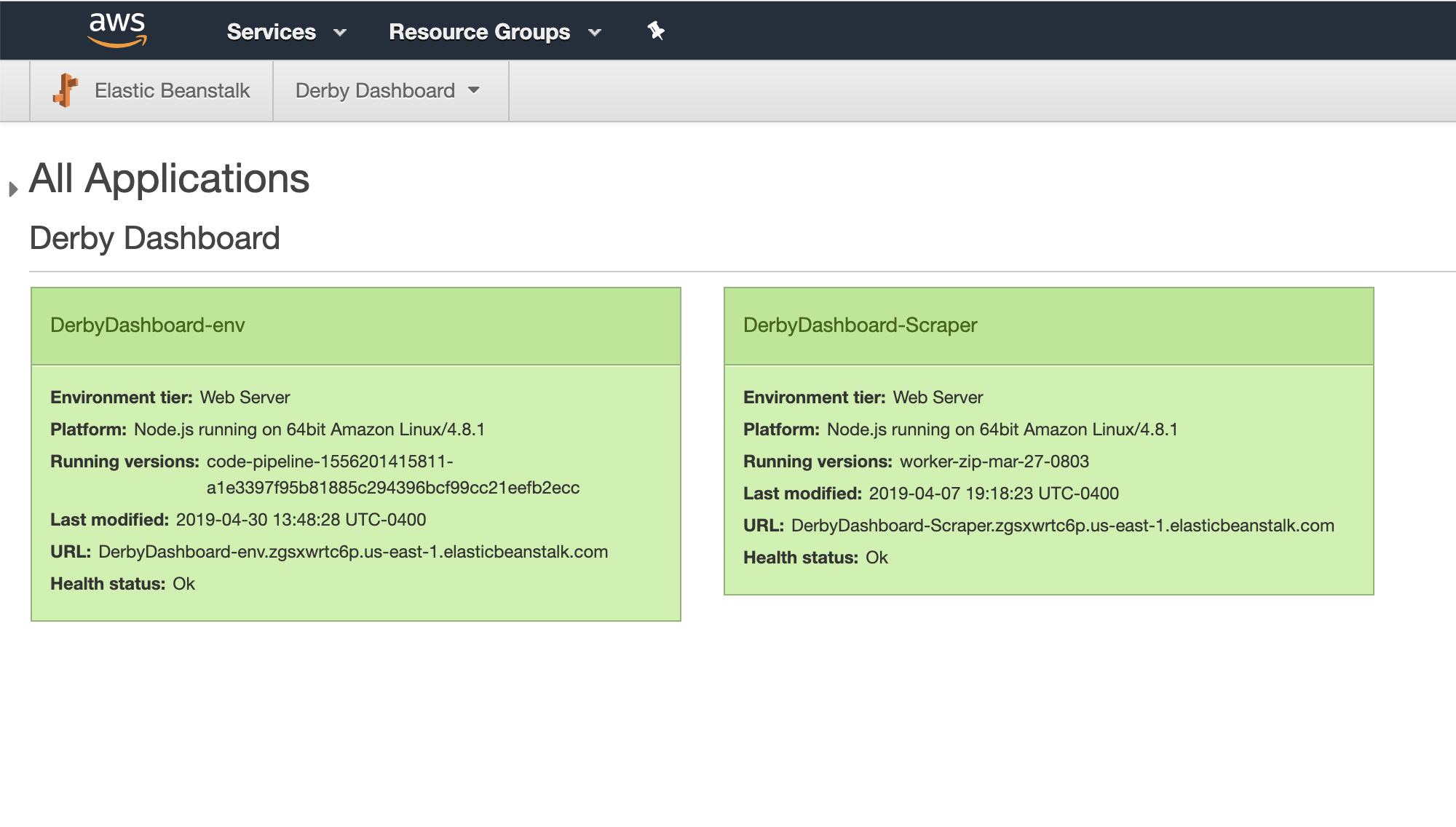
Task: Click the Resource Groups chevron arrow
Action: (x=595, y=33)
